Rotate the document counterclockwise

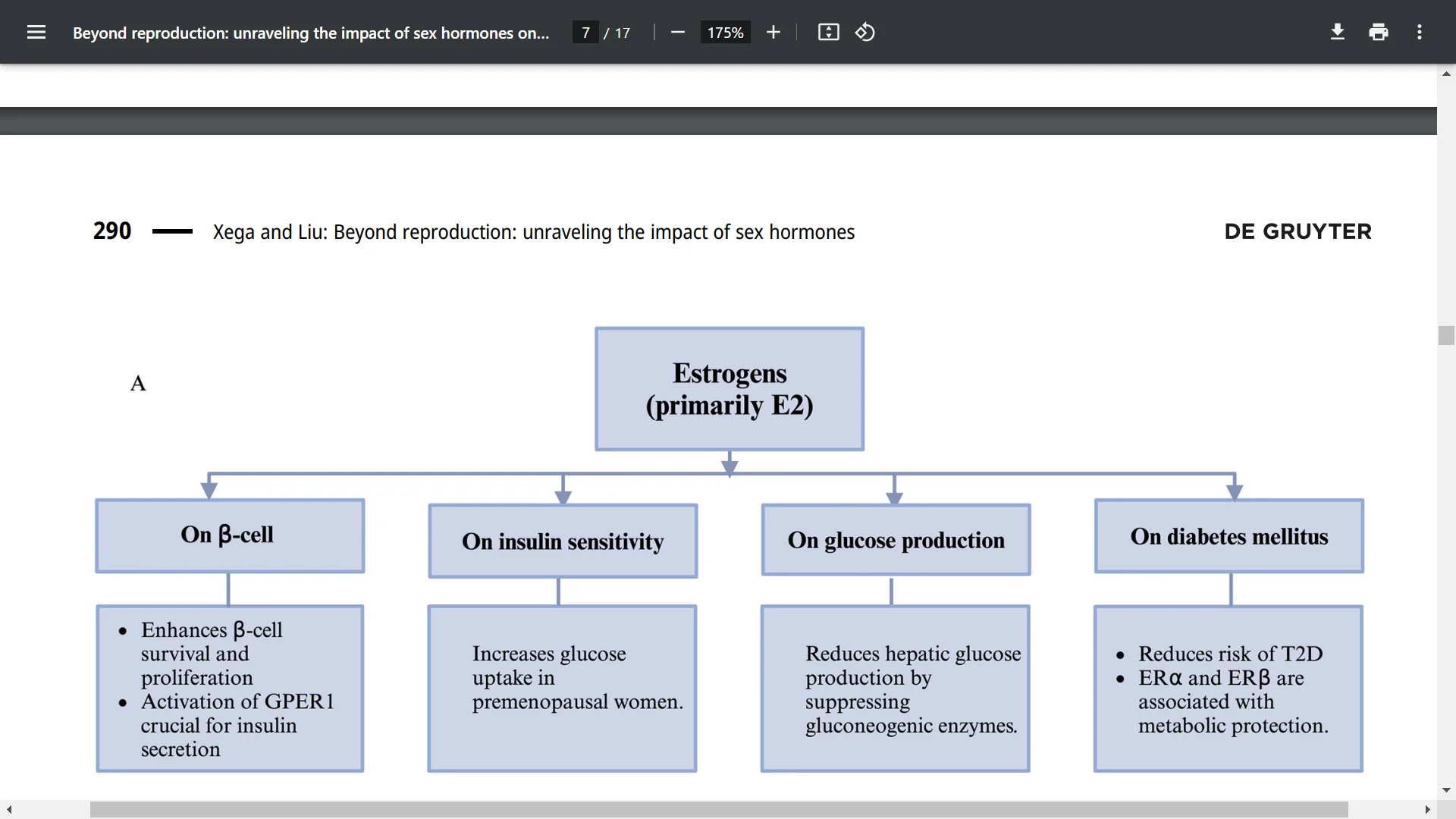coord(865,33)
